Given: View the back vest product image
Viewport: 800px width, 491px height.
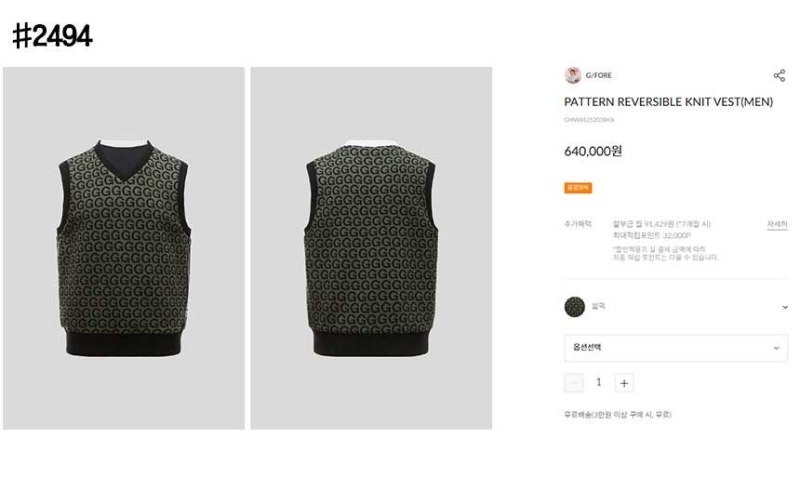Looking at the screenshot, I should tap(371, 248).
